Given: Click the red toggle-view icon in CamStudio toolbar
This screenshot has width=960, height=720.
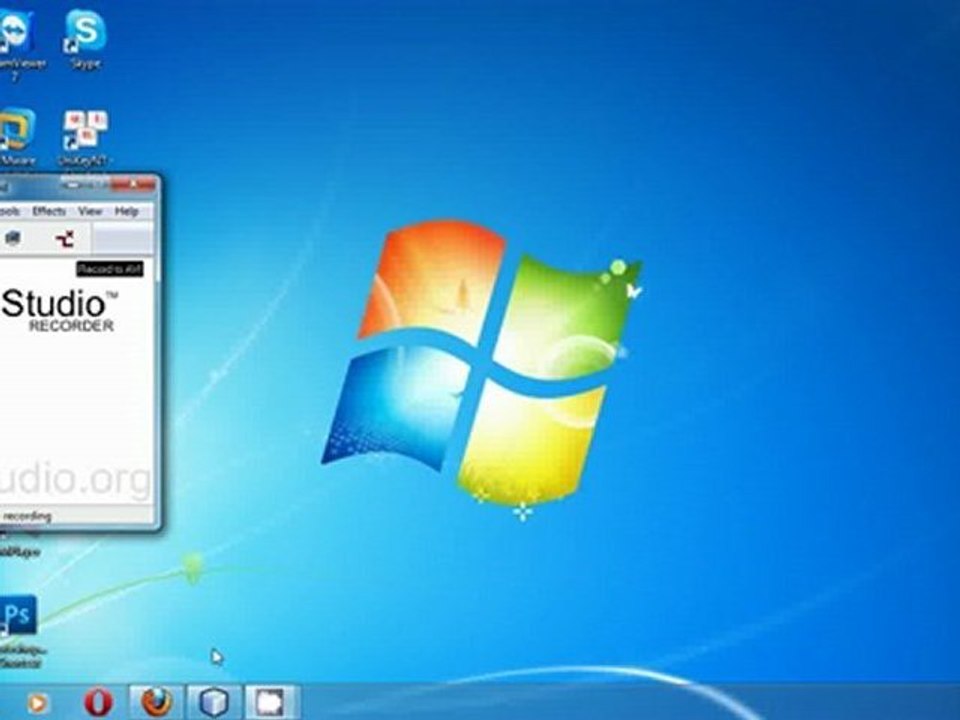Looking at the screenshot, I should click(66, 238).
